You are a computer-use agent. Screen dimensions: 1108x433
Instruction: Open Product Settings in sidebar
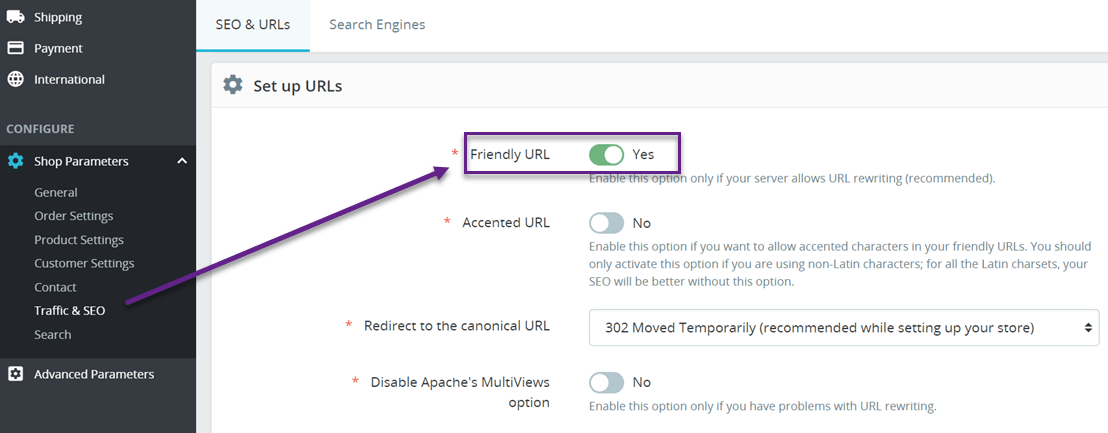coord(79,239)
